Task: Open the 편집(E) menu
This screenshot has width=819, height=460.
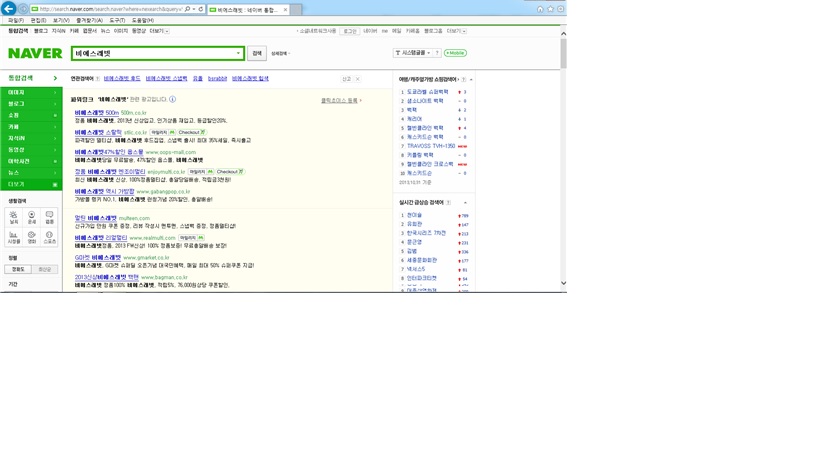Action: coord(38,20)
